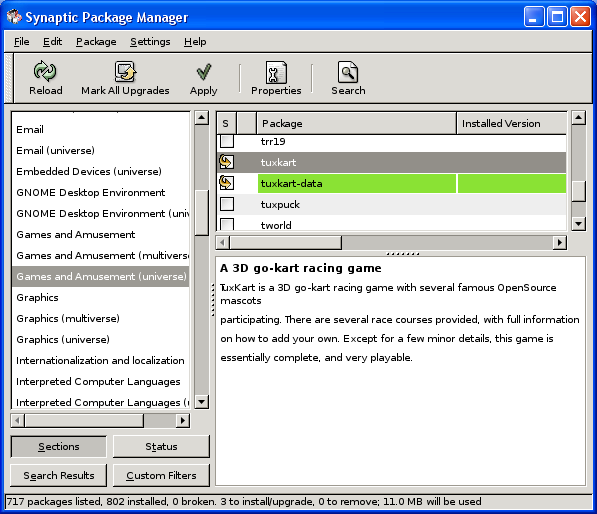Click section list scroll right arrow
Screen dimensions: 597x514
(183, 420)
